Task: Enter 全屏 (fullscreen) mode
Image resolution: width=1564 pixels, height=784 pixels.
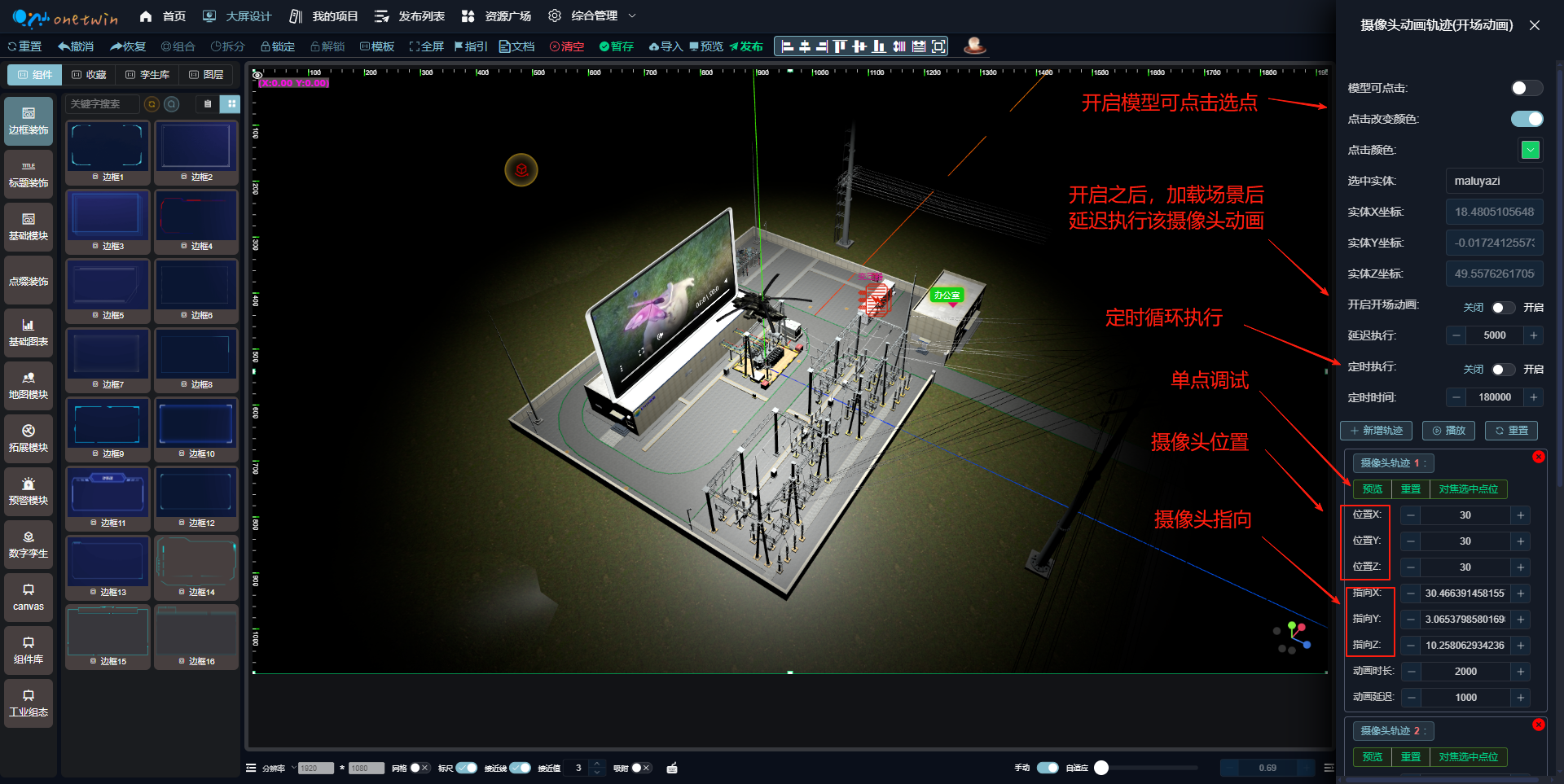Action: pyautogui.click(x=426, y=46)
